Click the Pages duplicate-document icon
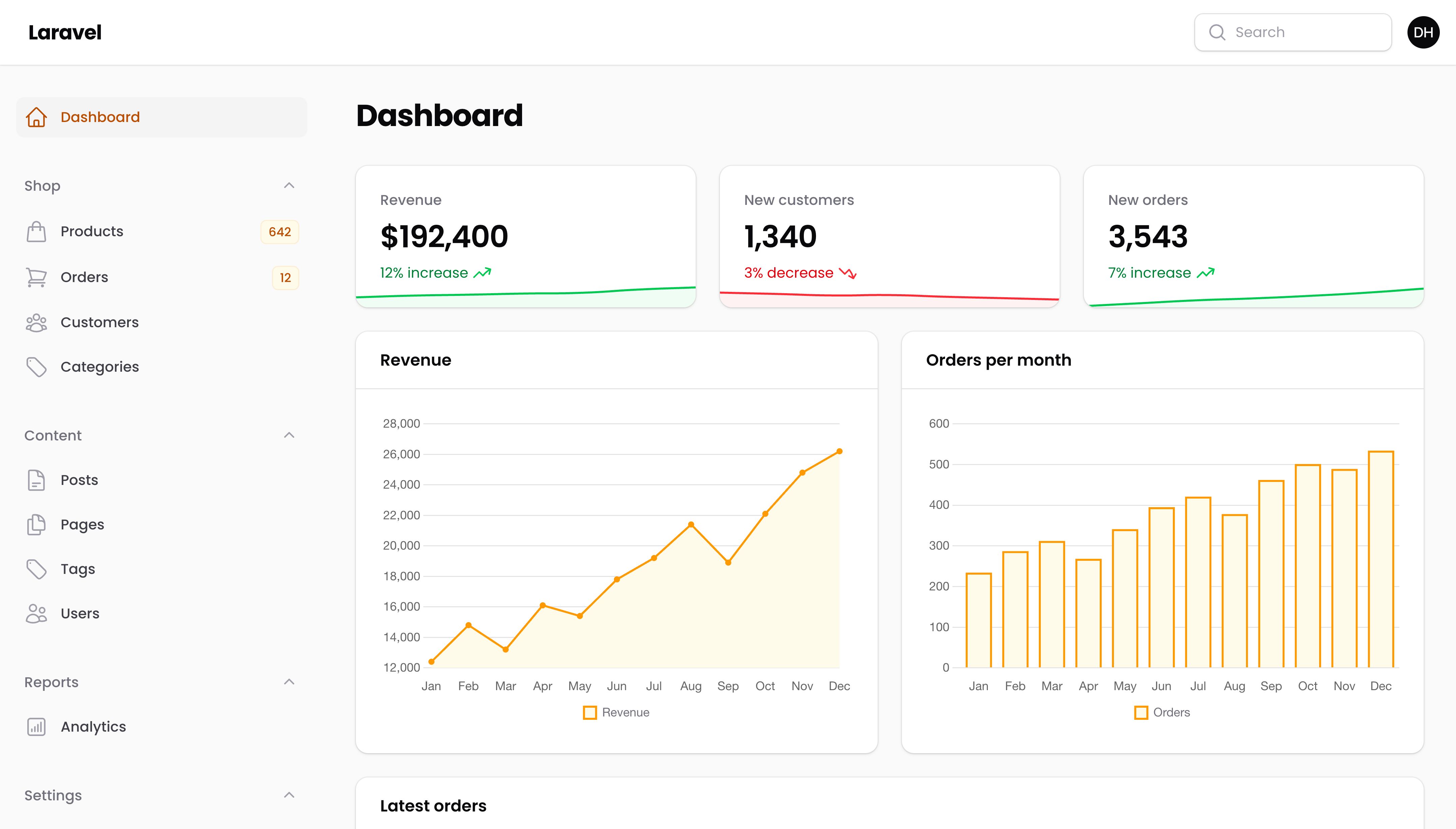 [36, 524]
